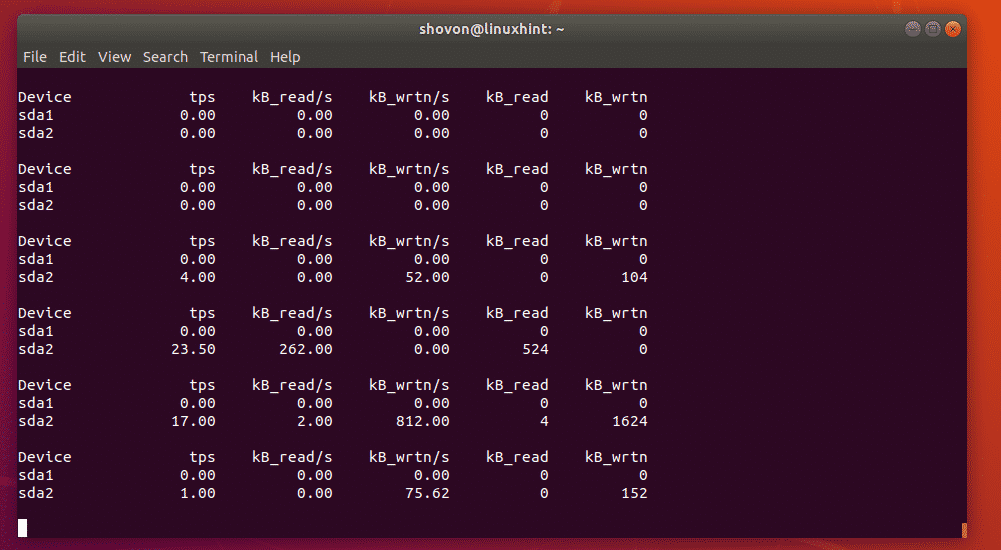
Task: Click the terminal scrollbar handle
Action: pyautogui.click(x=963, y=530)
